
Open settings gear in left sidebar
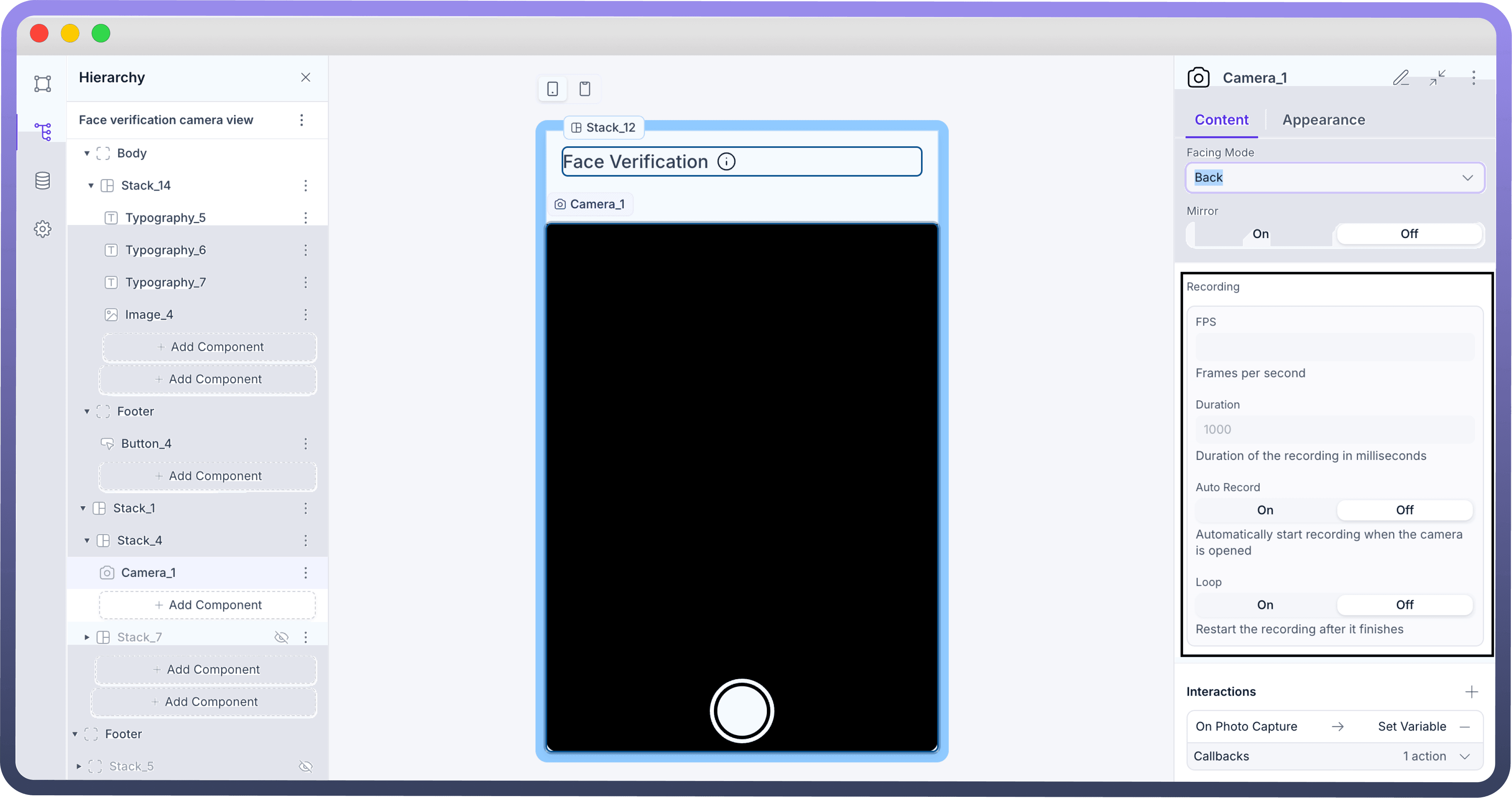point(42,229)
